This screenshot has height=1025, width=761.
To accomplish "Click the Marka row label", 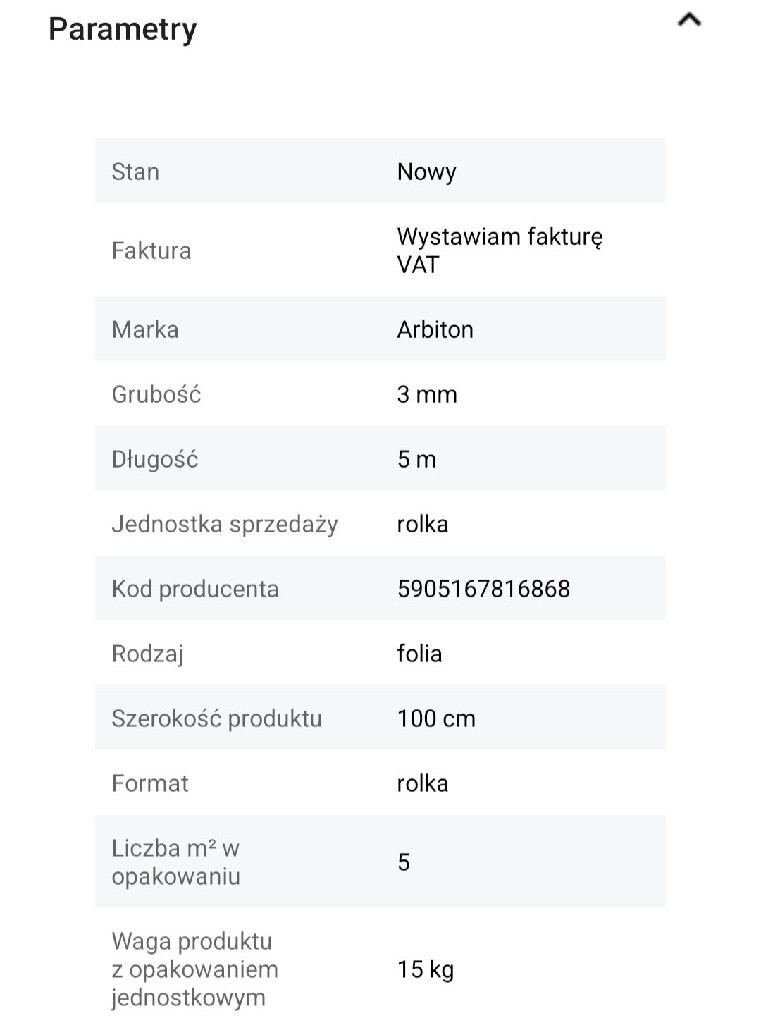I will click(145, 329).
